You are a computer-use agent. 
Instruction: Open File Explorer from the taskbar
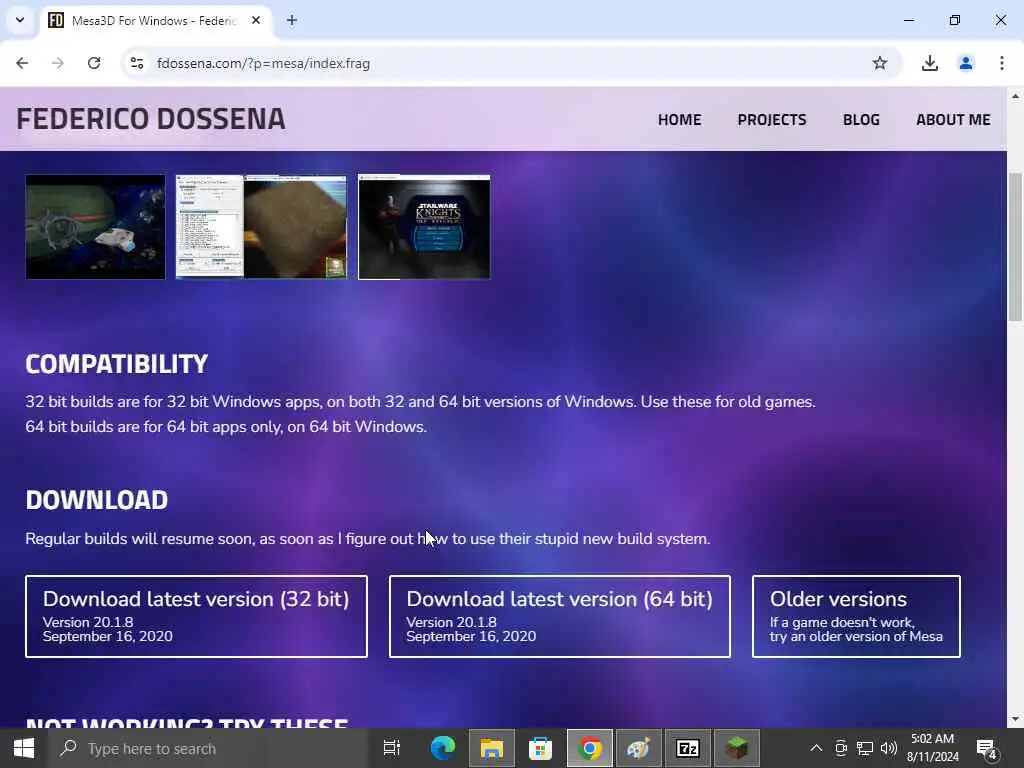coord(492,748)
